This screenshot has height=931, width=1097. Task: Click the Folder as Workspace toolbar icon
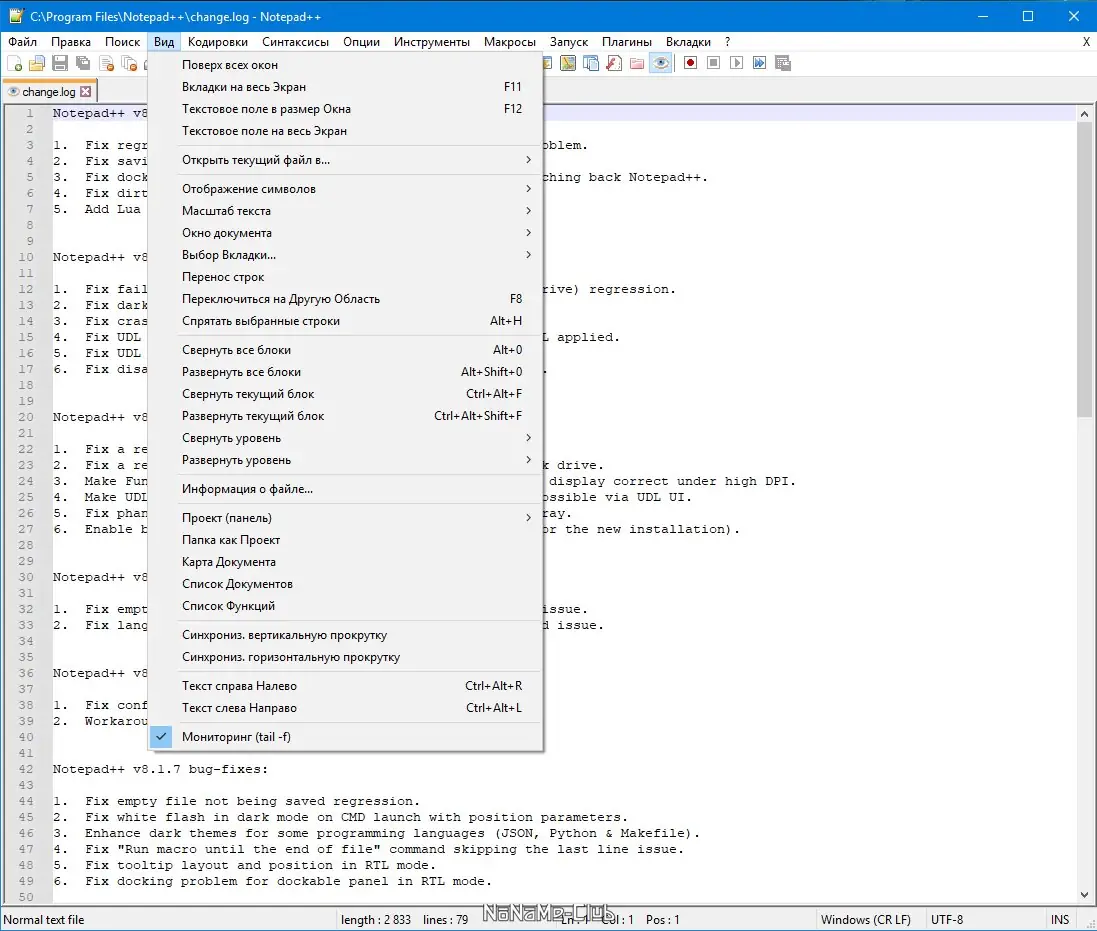pos(637,64)
